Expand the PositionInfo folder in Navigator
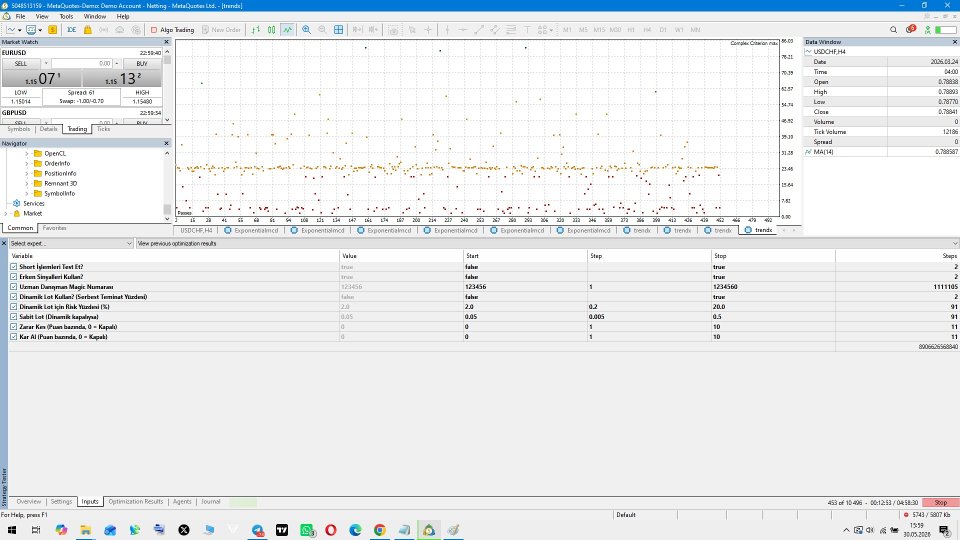The width and height of the screenshot is (960, 540). [x=27, y=173]
